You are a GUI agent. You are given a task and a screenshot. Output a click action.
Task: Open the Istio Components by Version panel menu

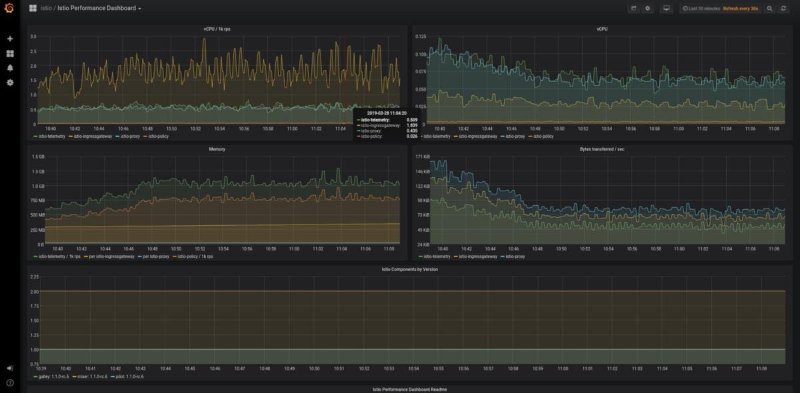pos(410,269)
